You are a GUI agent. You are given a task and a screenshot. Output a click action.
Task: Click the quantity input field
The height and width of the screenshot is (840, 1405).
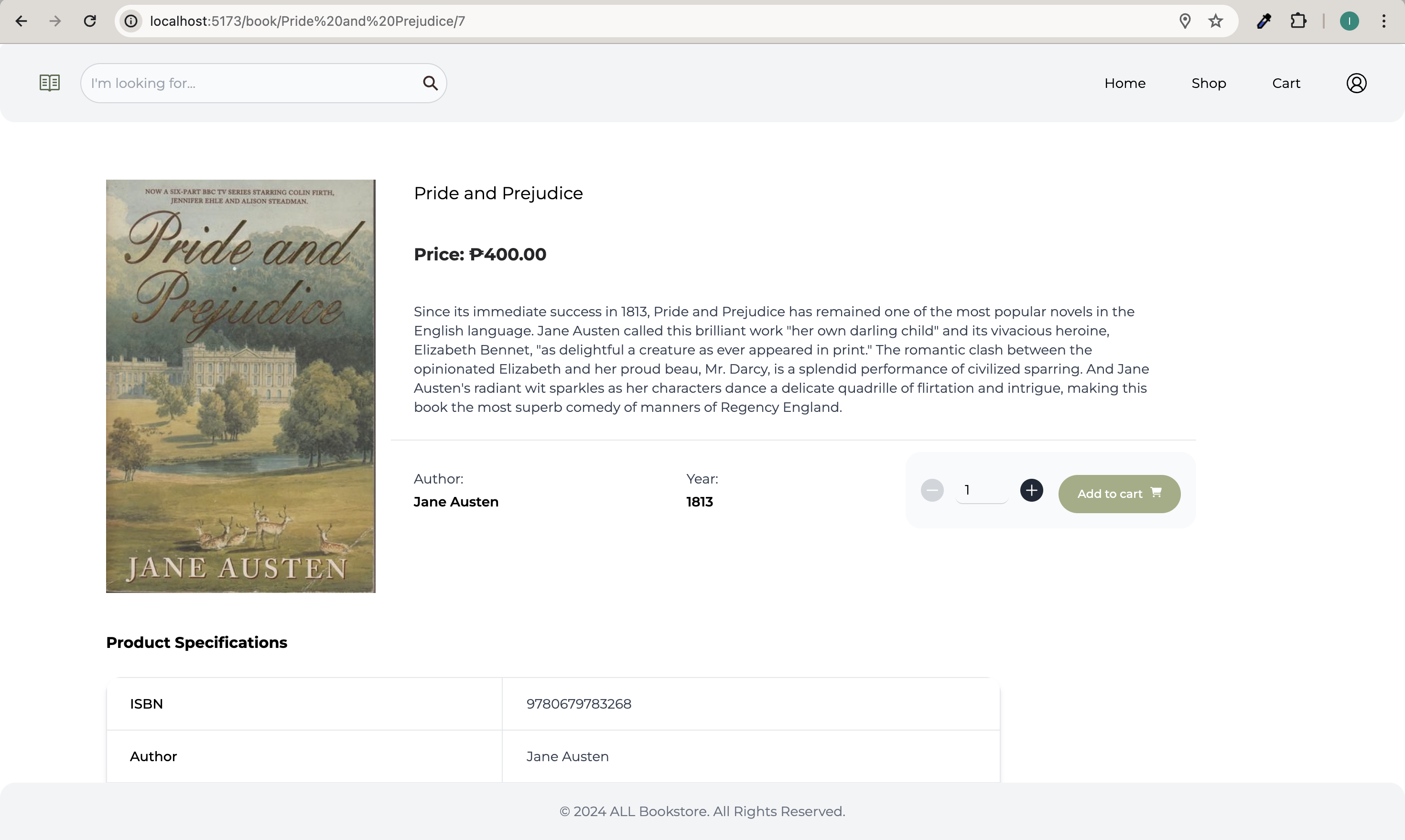[982, 490]
